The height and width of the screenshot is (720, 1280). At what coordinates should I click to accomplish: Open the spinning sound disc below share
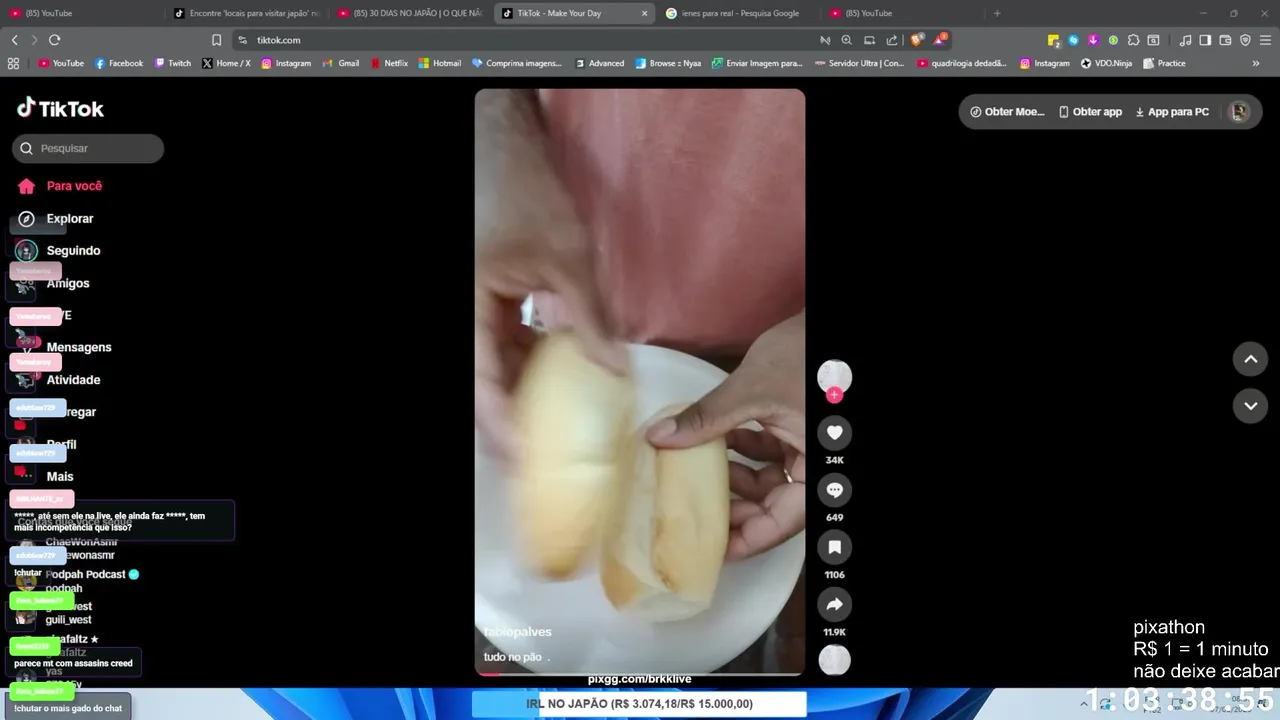tap(835, 660)
